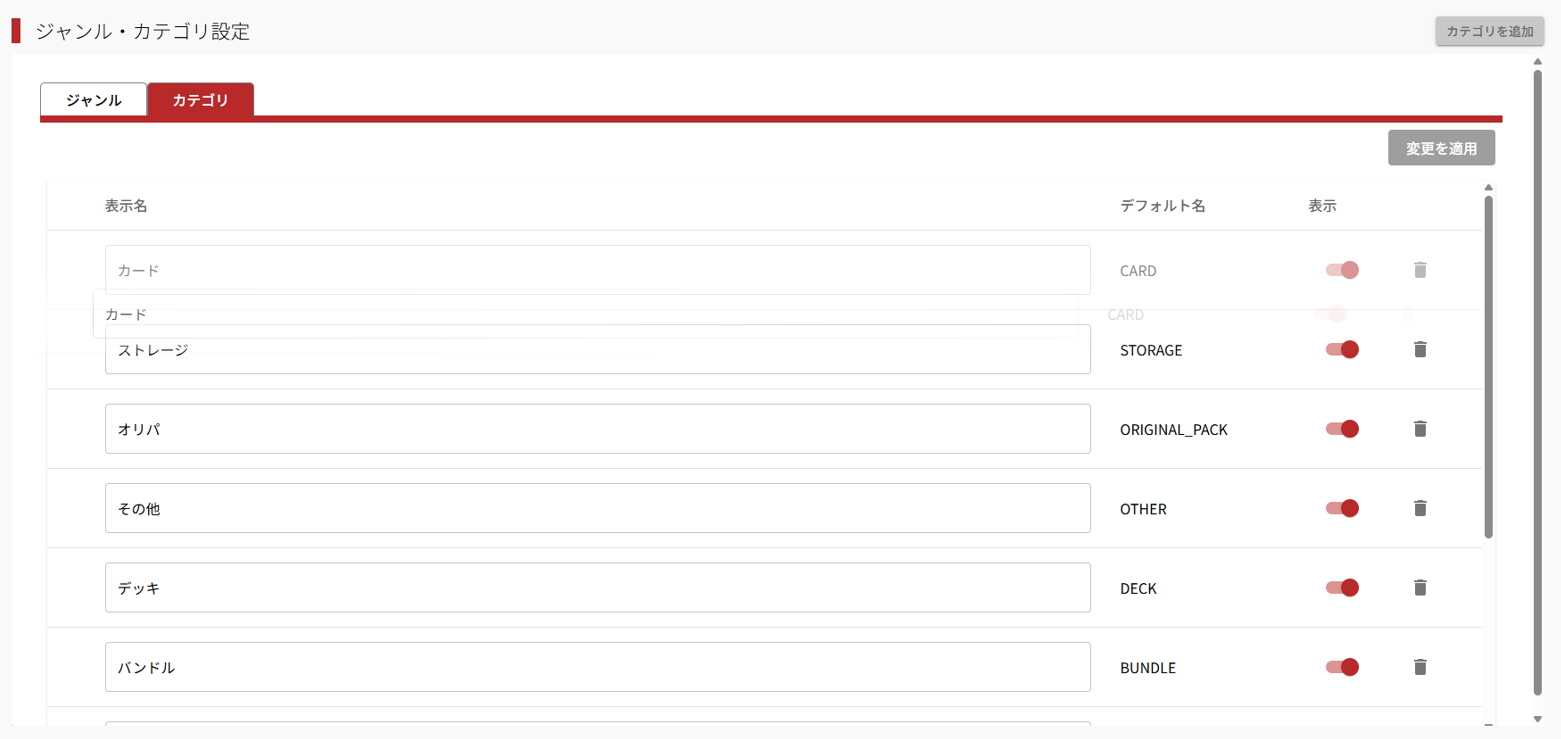Image resolution: width=1561 pixels, height=739 pixels.
Task: Delete the STORAGE category with trash icon
Action: tap(1420, 349)
